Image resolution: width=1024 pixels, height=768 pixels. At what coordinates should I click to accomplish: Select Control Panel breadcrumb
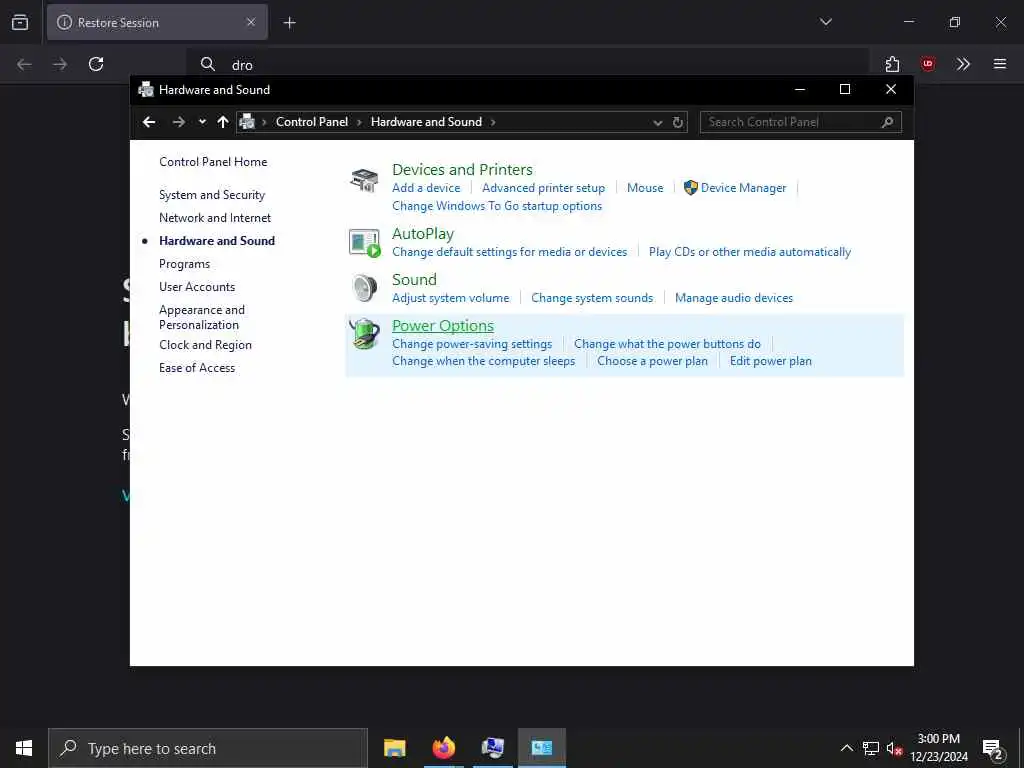[x=312, y=122]
